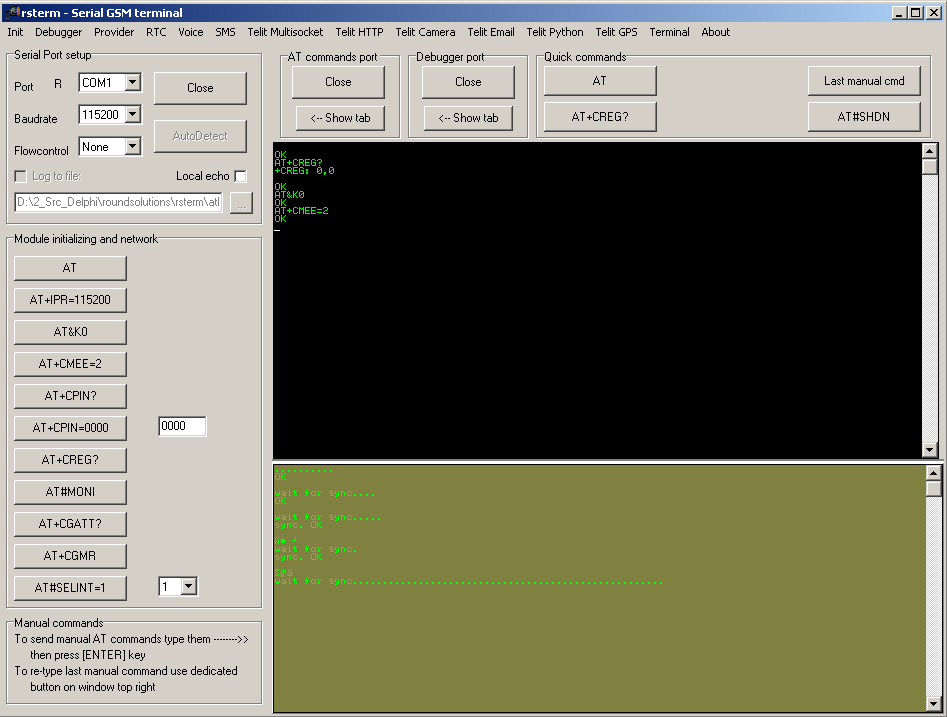Toggle the Local echo checkbox
Viewport: 947px width, 717px height.
click(240, 176)
